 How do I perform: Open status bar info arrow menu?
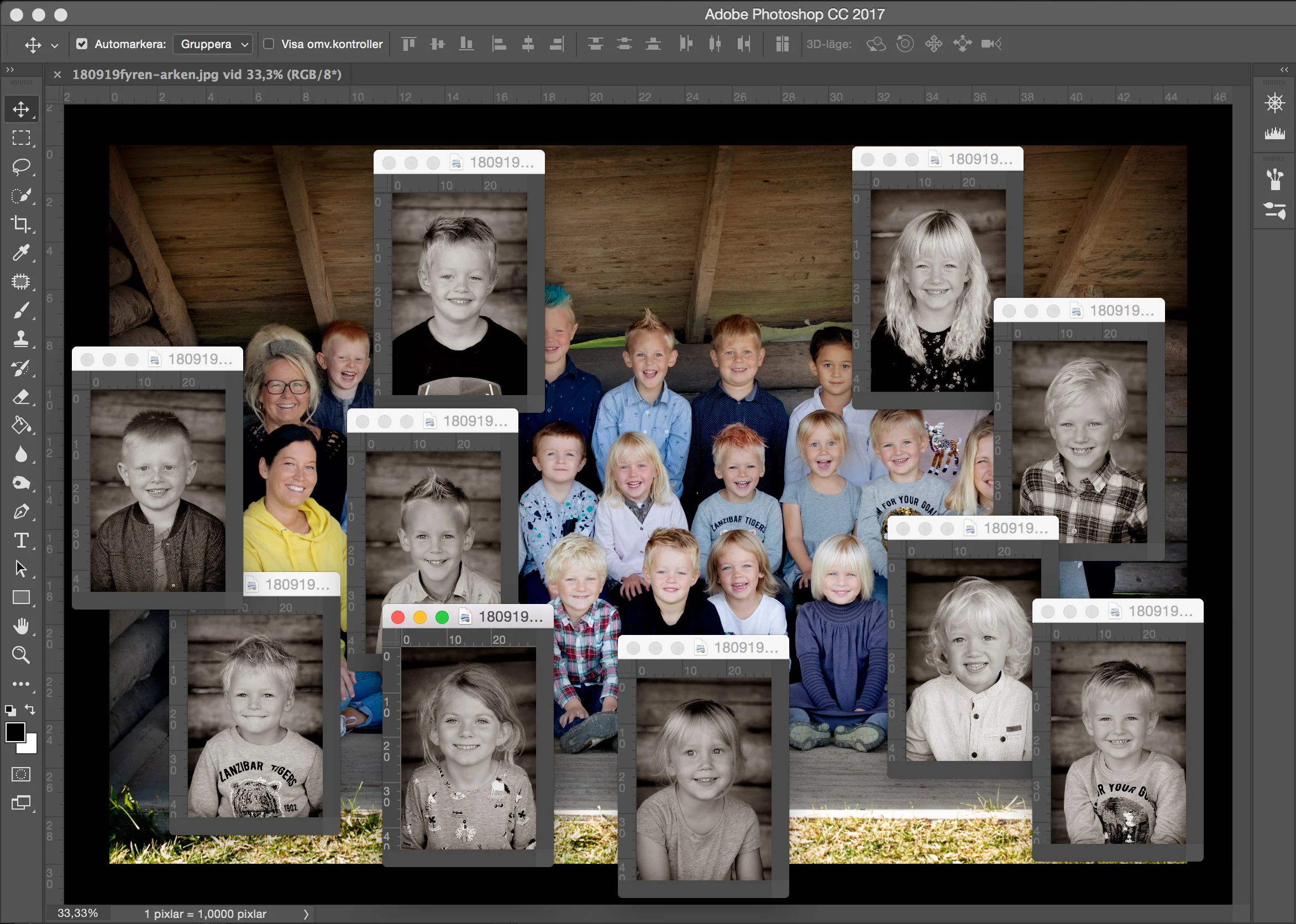click(x=306, y=914)
